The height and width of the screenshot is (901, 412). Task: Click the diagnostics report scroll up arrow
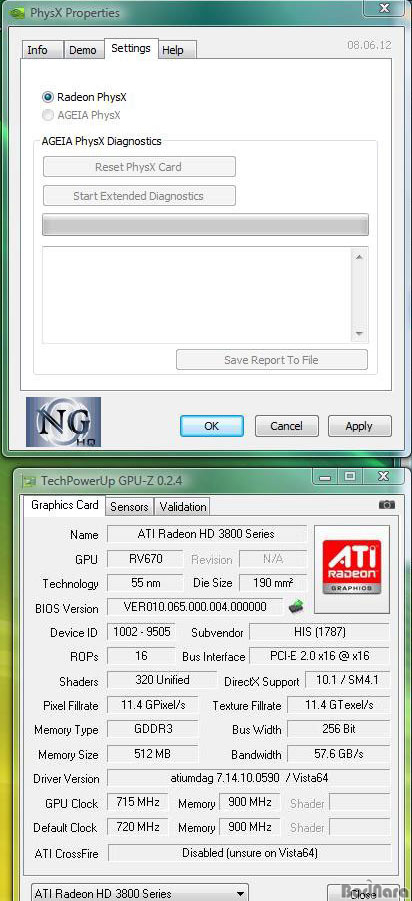click(359, 257)
